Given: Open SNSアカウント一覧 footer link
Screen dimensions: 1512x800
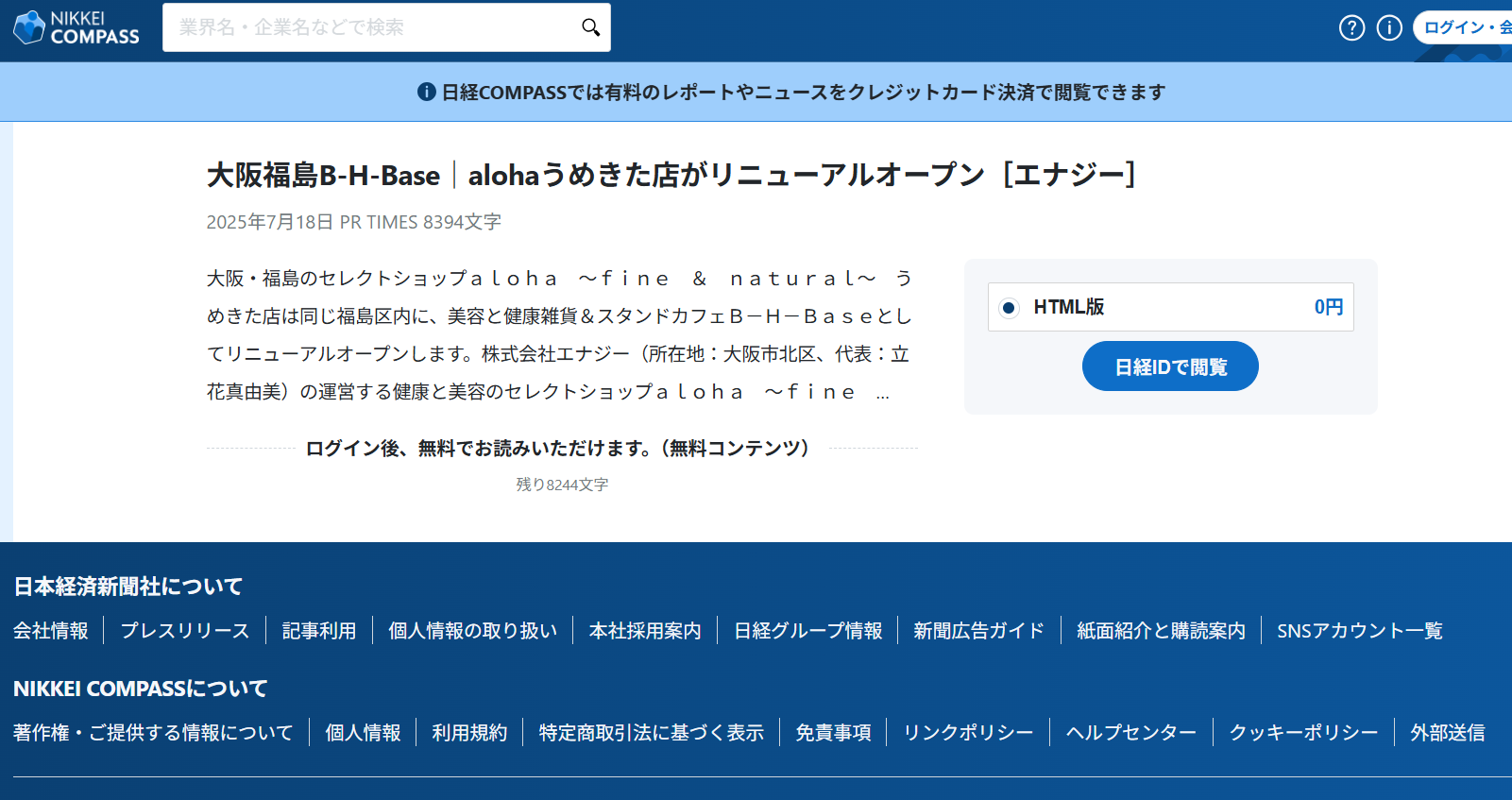Looking at the screenshot, I should click(1360, 631).
